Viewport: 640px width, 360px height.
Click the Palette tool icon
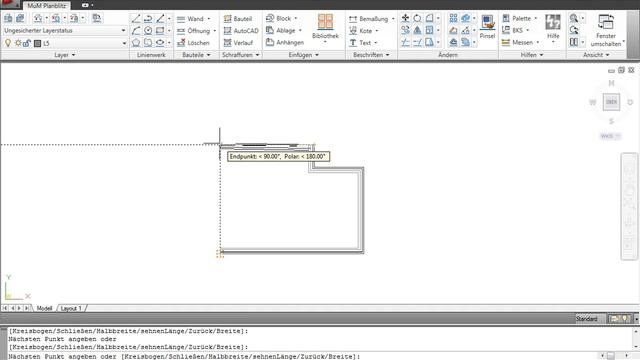pos(506,18)
